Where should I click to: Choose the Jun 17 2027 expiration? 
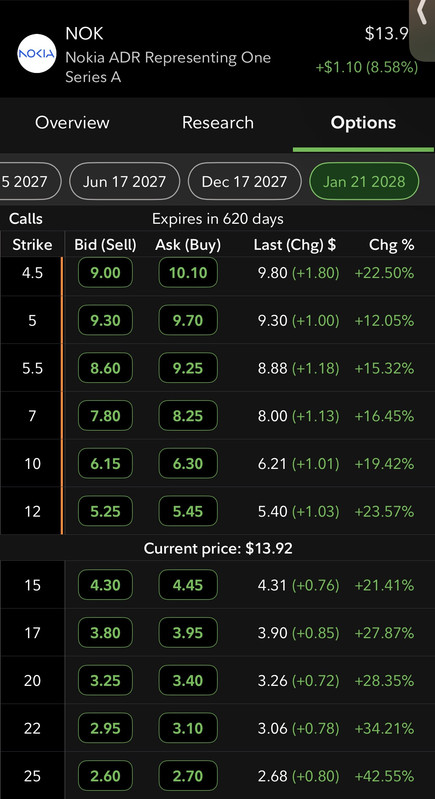click(124, 181)
